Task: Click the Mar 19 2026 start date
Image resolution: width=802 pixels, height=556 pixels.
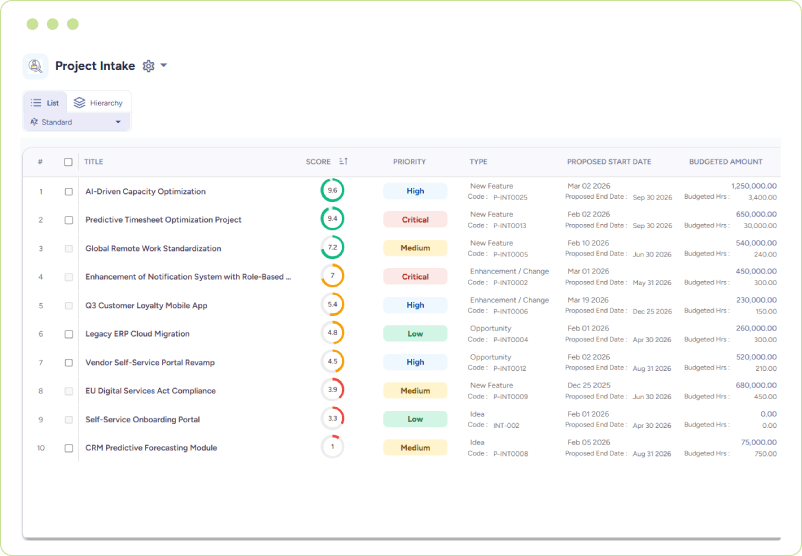Action: click(588, 300)
